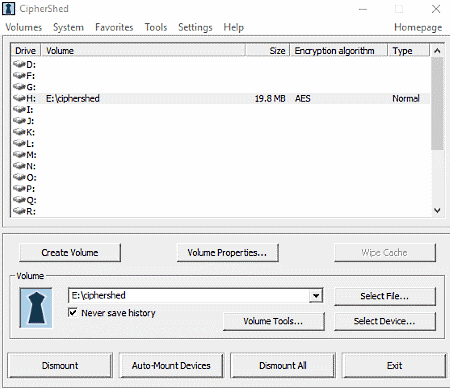Open the Volumes menu
The image size is (450, 389).
pos(24,27)
